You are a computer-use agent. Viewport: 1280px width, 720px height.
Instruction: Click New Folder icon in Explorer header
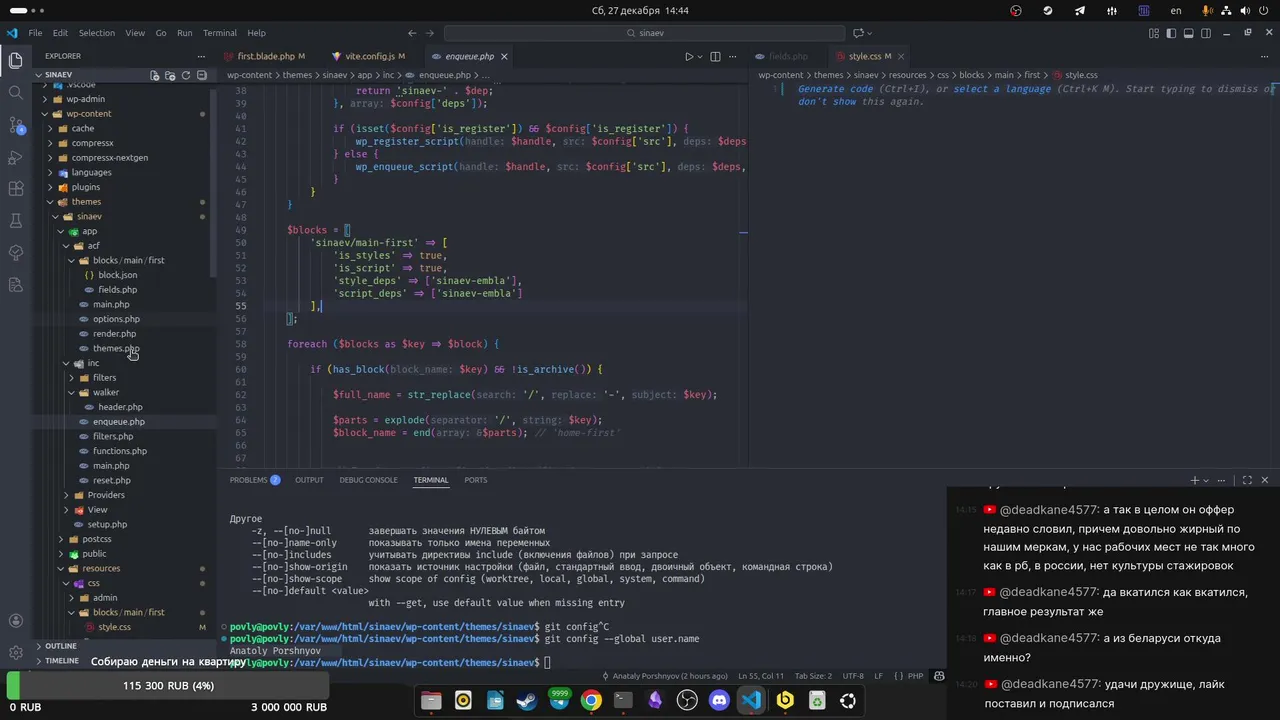click(x=170, y=75)
